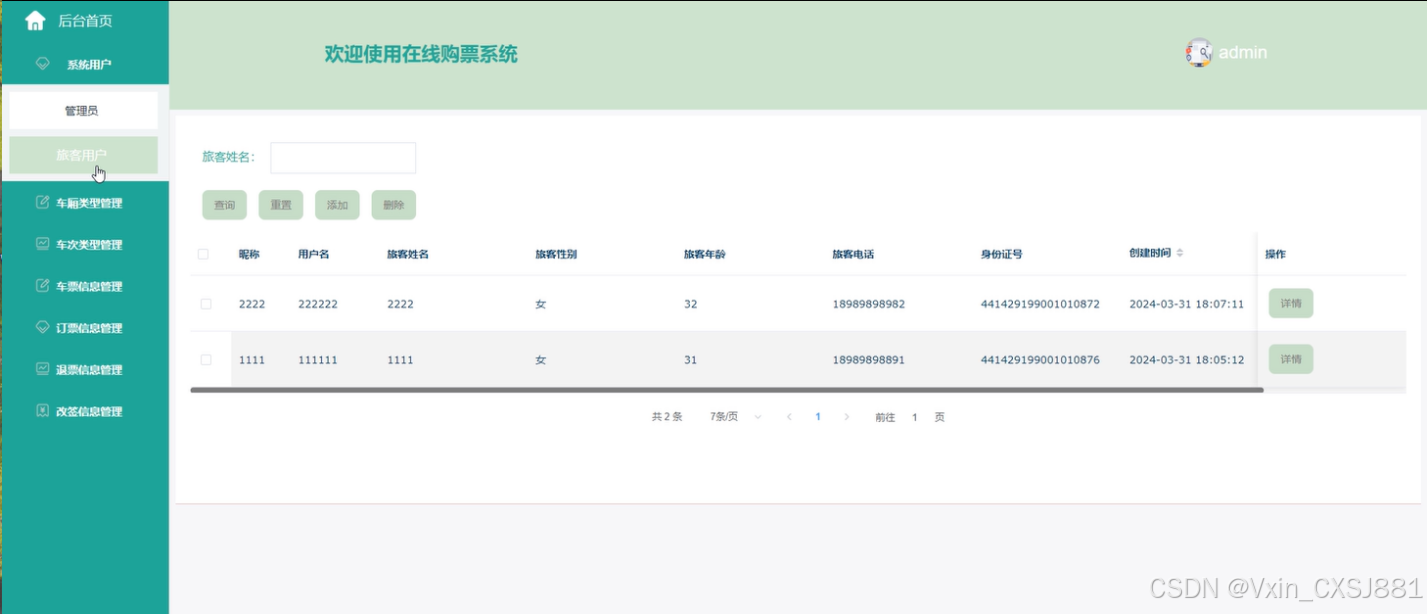Open the 7条/页 page size dropdown
The image size is (1427, 614).
[736, 417]
